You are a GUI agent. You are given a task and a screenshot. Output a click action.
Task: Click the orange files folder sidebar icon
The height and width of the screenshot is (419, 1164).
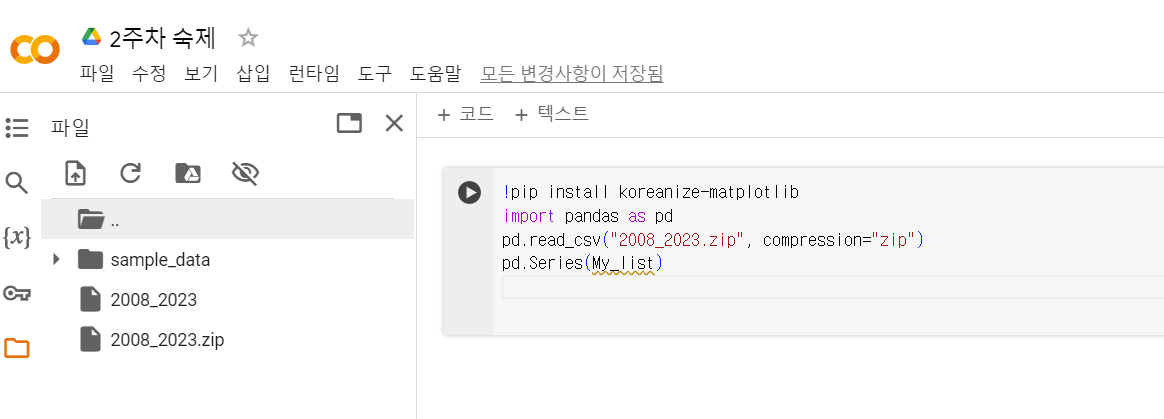tap(17, 348)
